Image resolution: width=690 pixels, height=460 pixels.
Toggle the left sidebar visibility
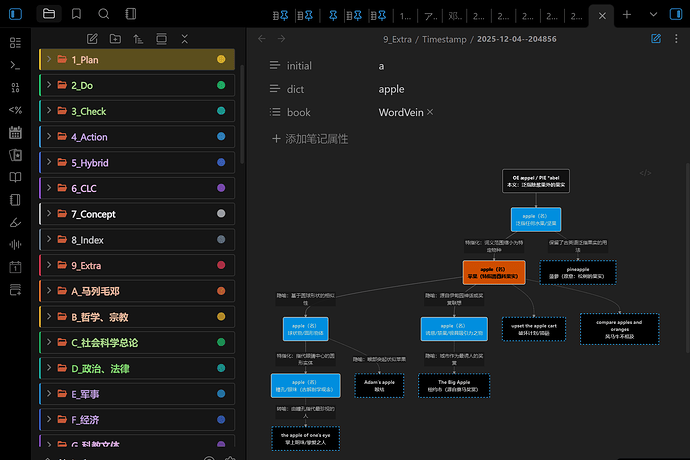point(15,14)
